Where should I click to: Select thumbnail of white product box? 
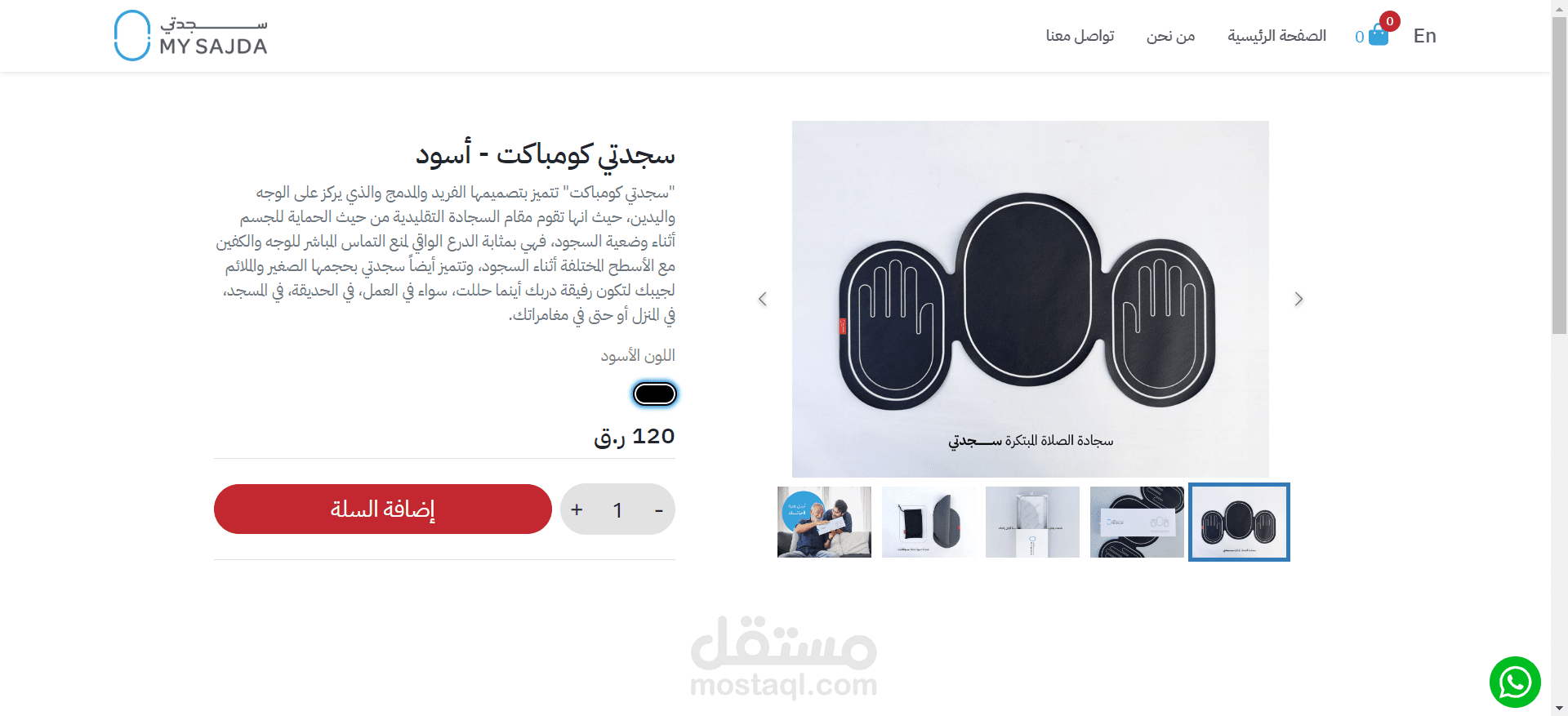click(x=1032, y=523)
